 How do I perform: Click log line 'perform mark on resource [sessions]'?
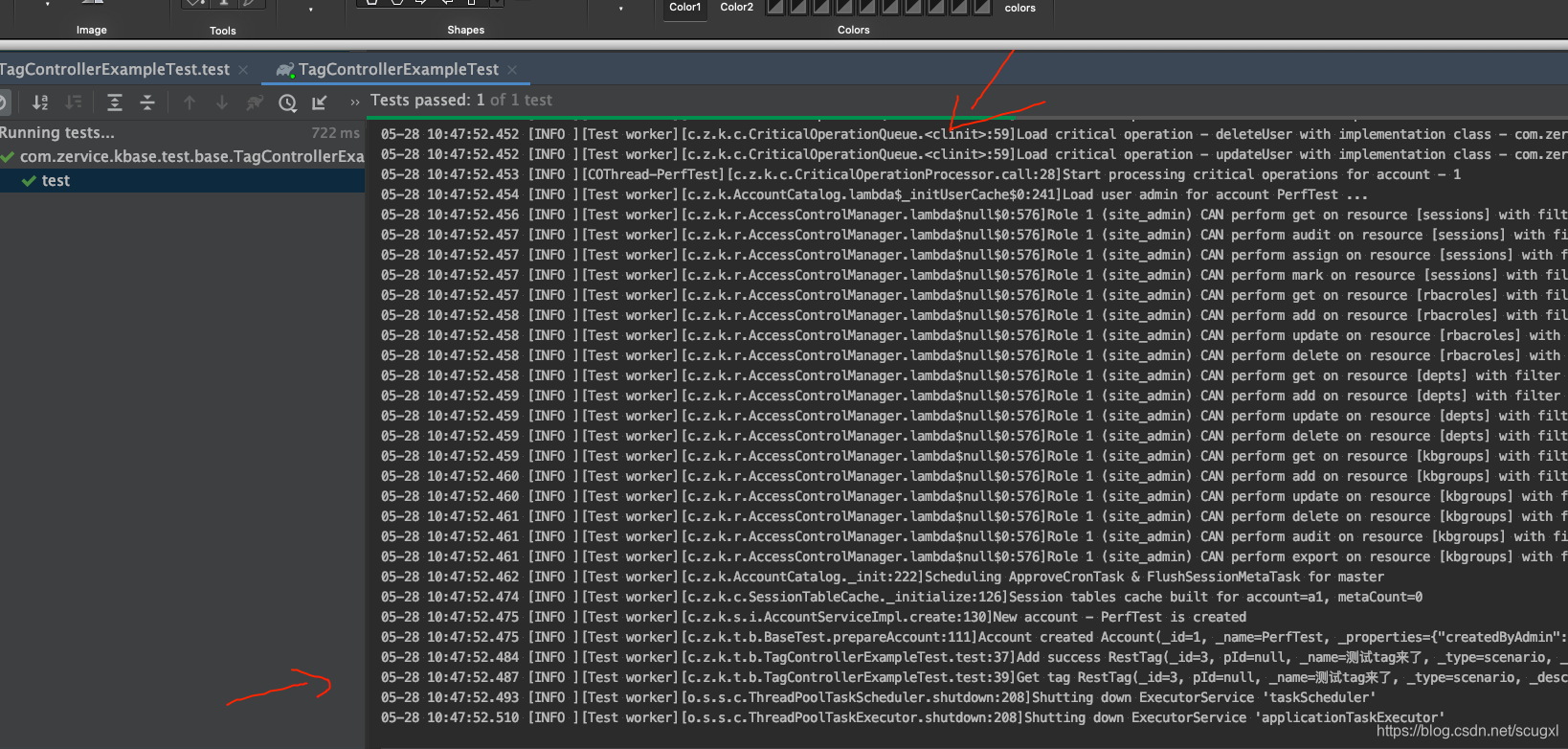pyautogui.click(x=974, y=275)
